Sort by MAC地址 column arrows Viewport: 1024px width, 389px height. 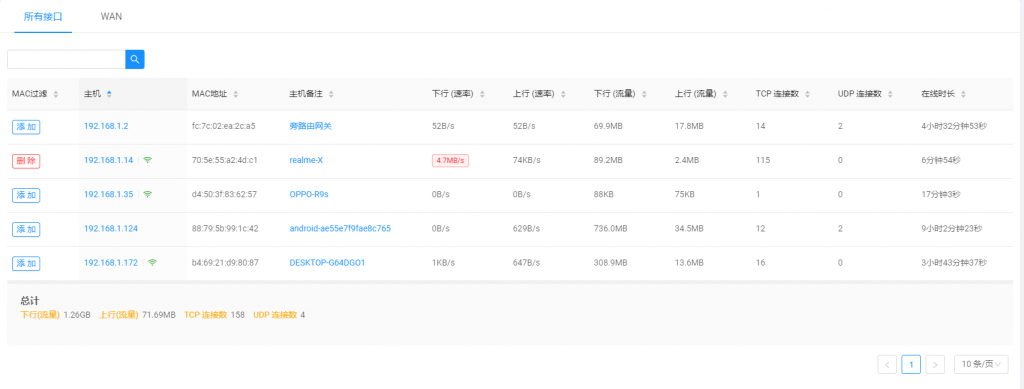pyautogui.click(x=235, y=95)
